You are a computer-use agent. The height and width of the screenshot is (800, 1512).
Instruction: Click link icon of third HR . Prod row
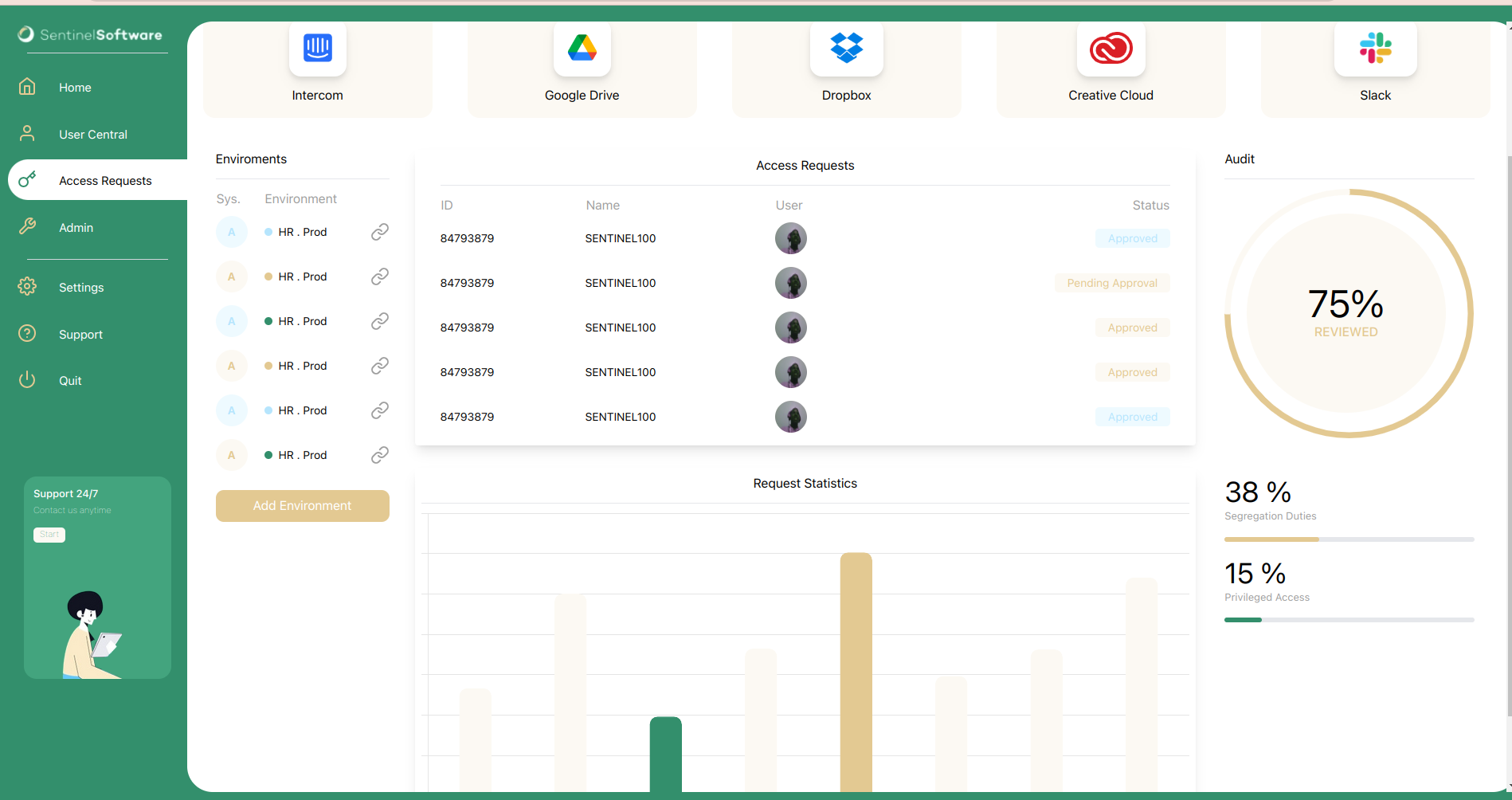click(380, 321)
